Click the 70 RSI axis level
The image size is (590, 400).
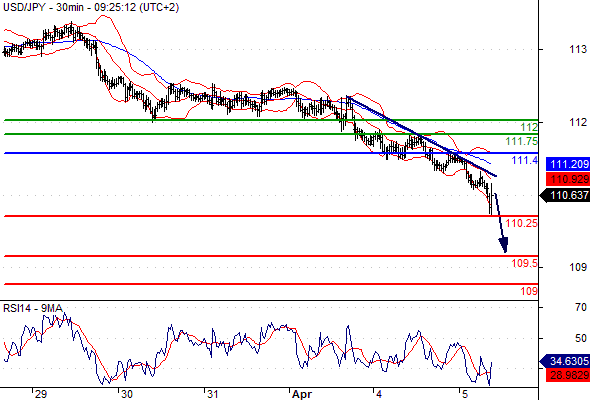coord(581,307)
